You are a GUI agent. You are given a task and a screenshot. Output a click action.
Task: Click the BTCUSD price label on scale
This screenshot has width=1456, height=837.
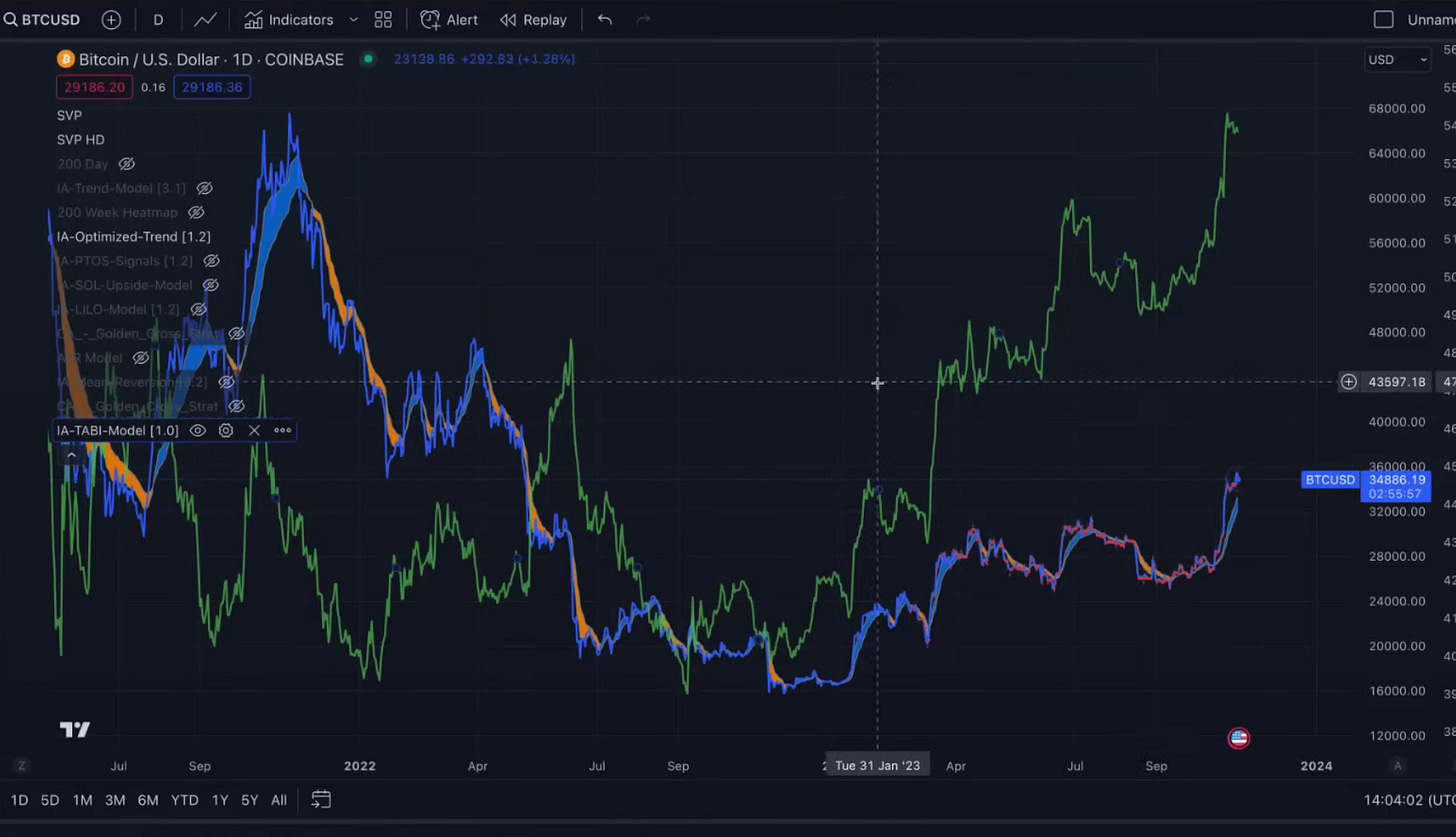tap(1329, 480)
